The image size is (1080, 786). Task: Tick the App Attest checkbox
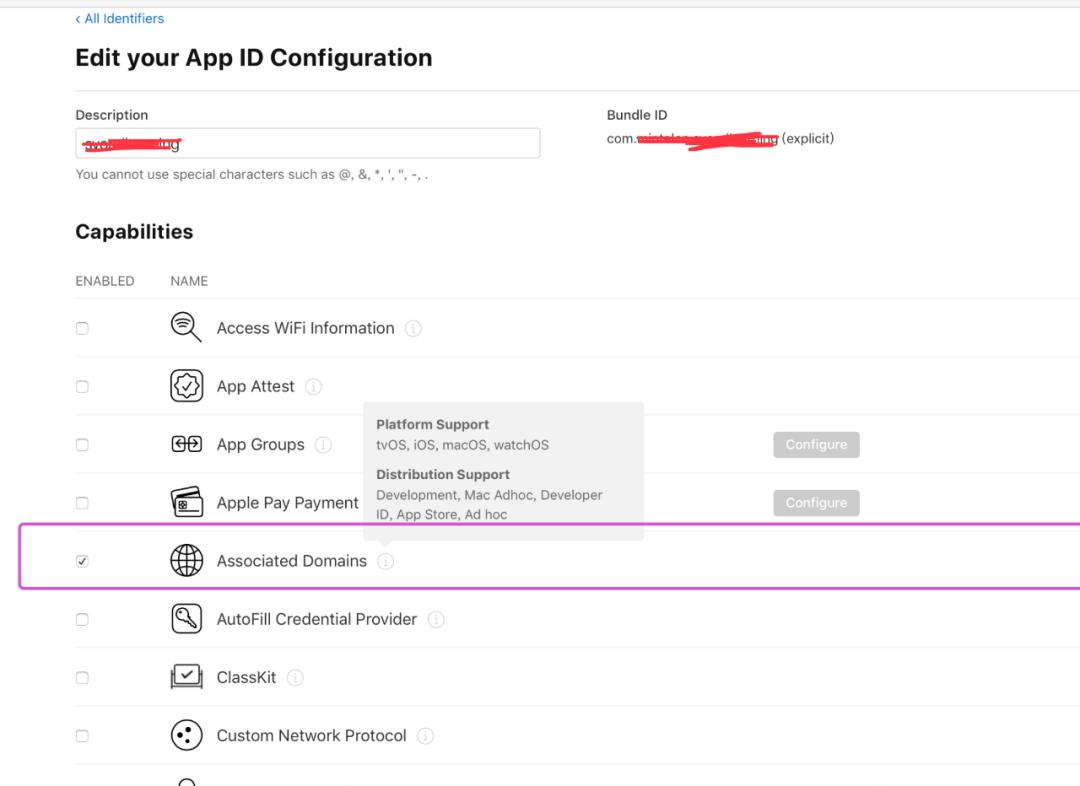(82, 387)
